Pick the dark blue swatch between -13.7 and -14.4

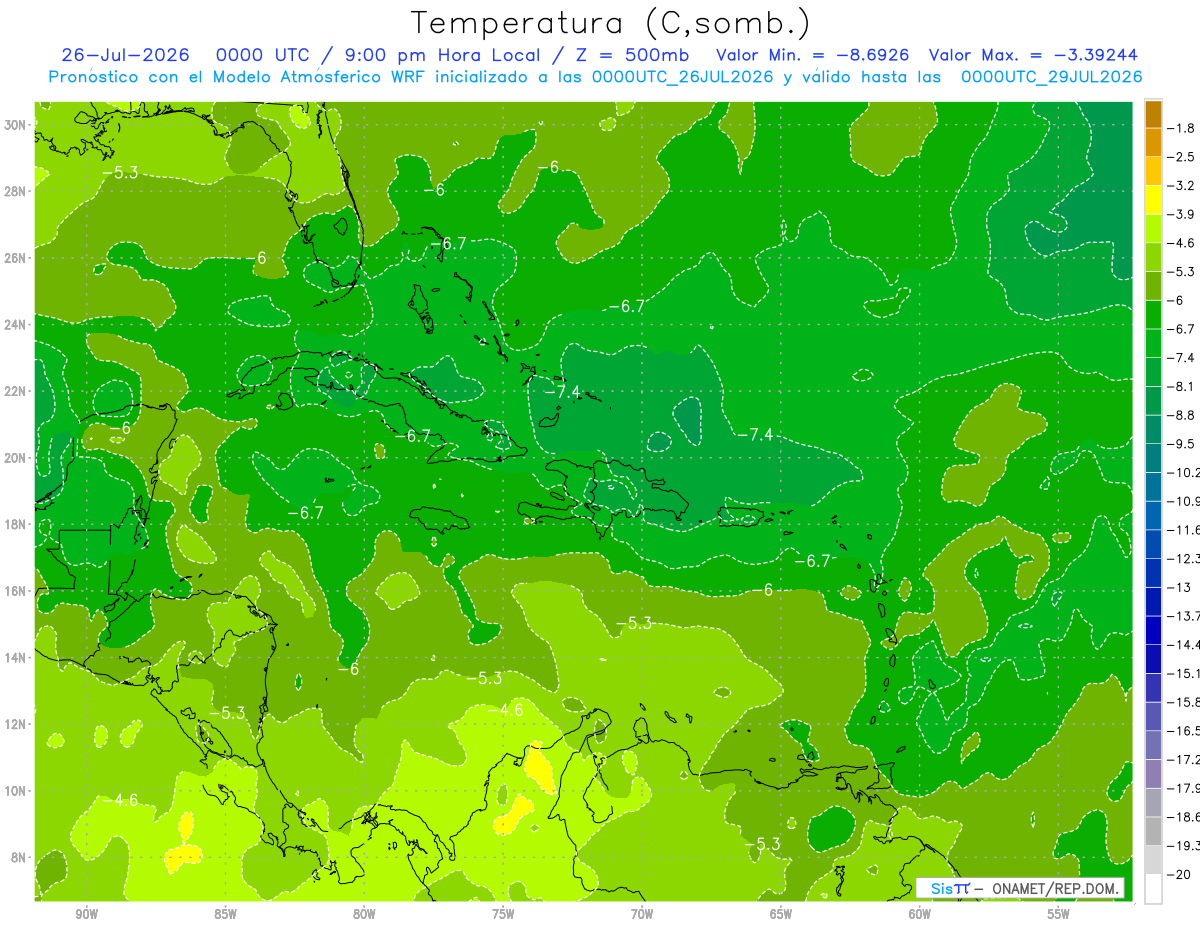[x=1153, y=630]
